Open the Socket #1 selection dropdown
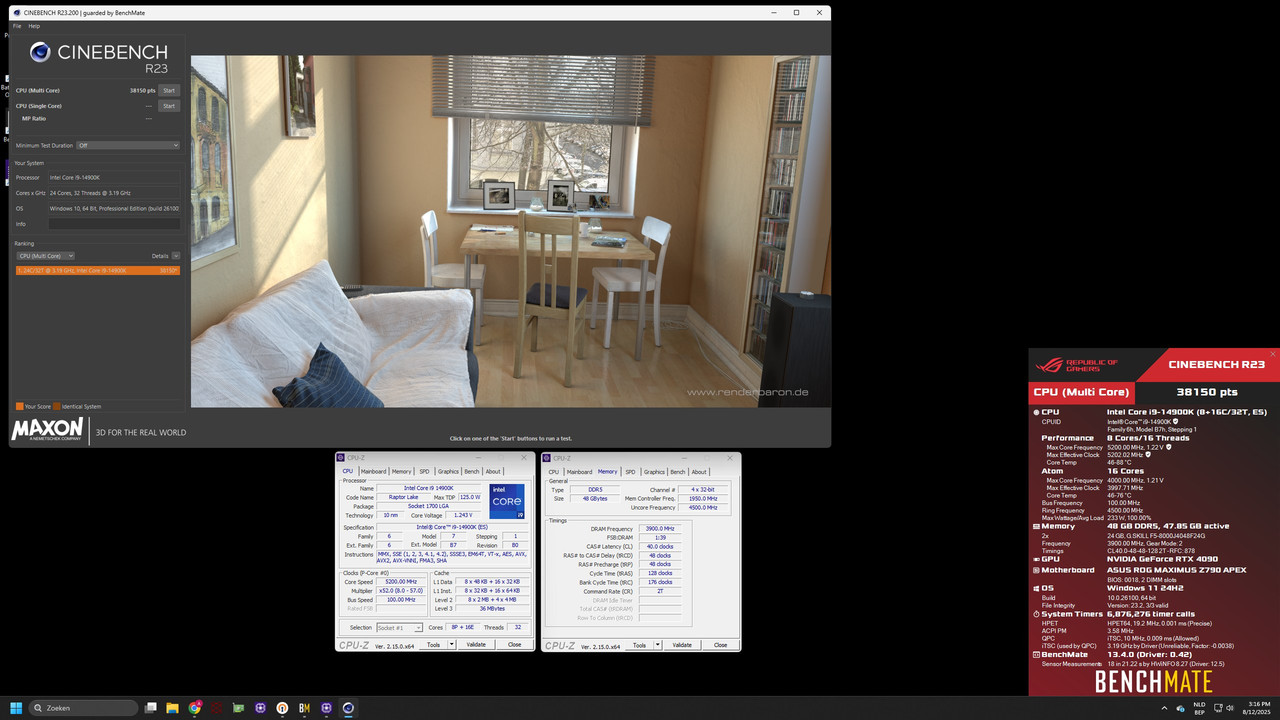The image size is (1280, 720). coord(399,628)
